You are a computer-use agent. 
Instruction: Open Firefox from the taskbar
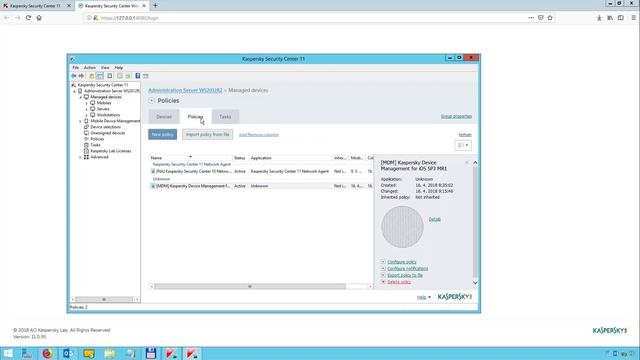(x=47, y=353)
